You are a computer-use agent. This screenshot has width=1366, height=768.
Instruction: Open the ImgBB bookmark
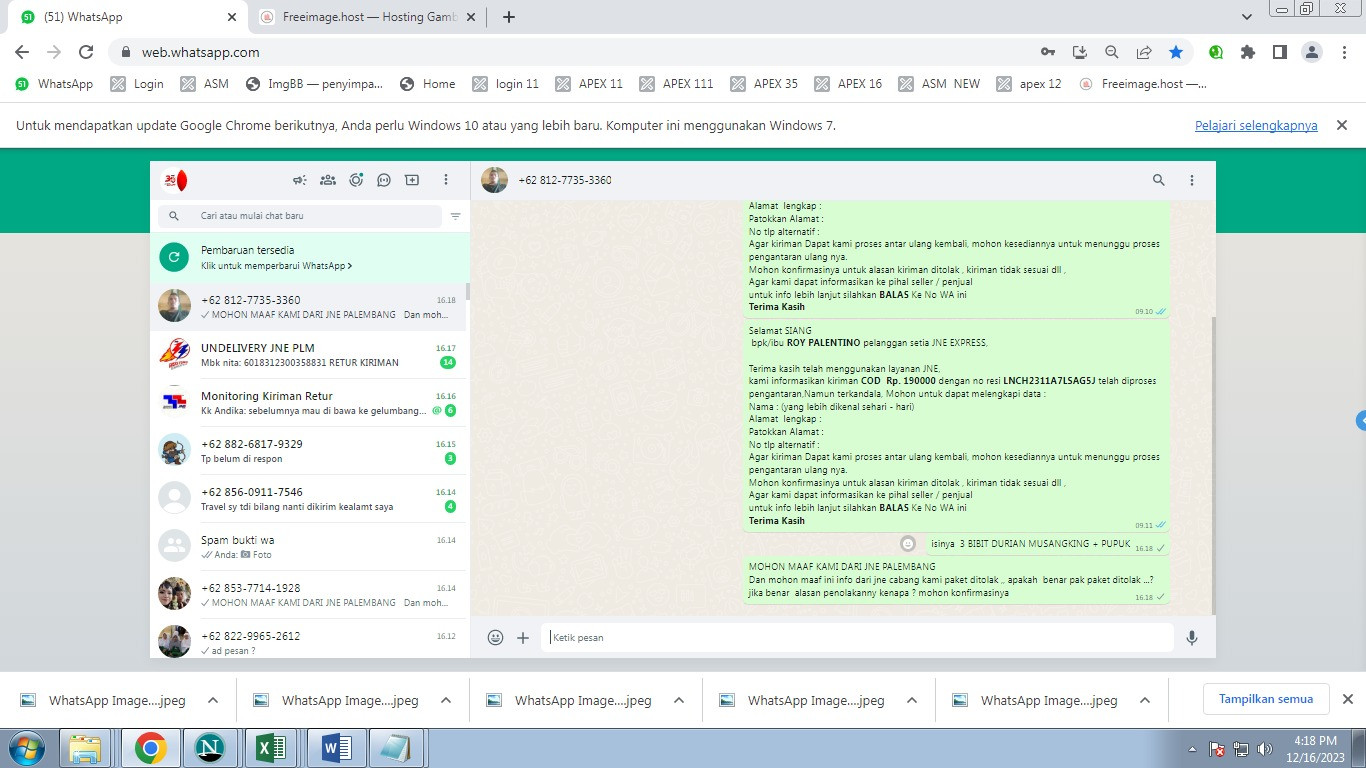(314, 84)
